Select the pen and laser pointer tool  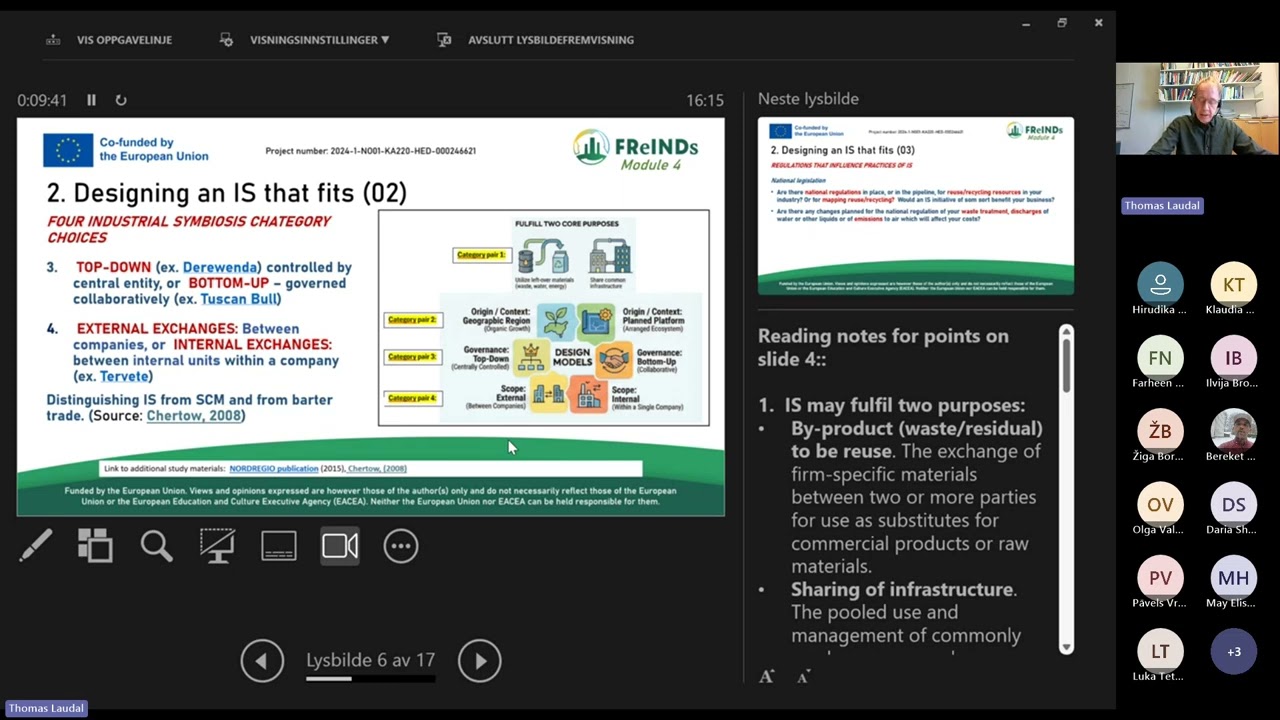click(x=36, y=546)
